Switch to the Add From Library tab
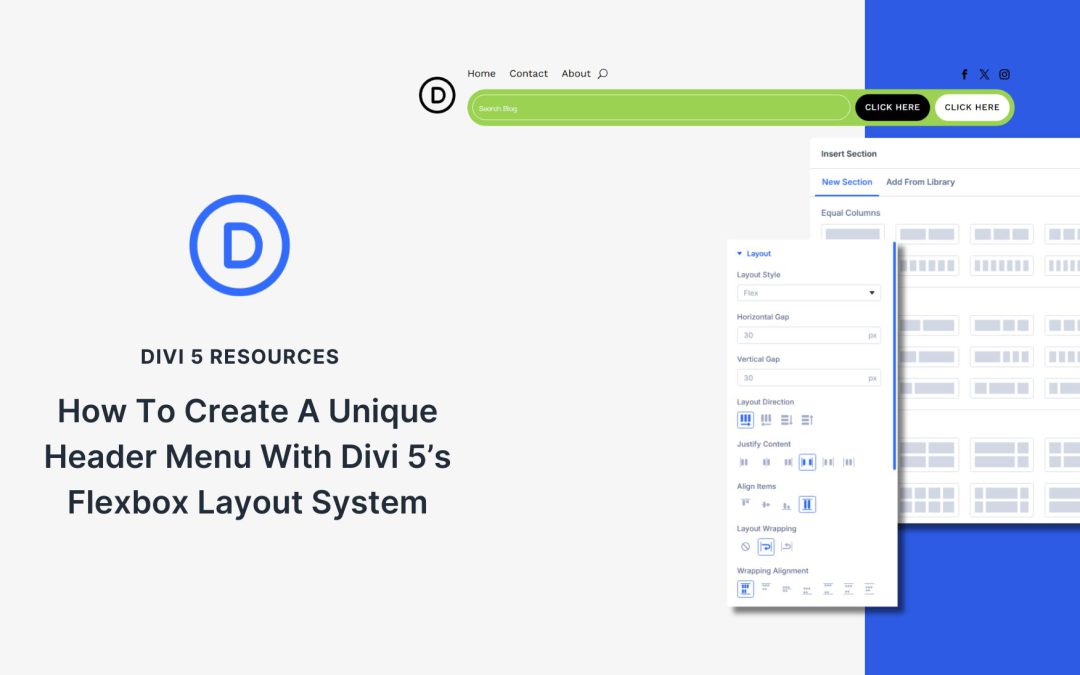Viewport: 1080px width, 675px height. click(x=920, y=182)
